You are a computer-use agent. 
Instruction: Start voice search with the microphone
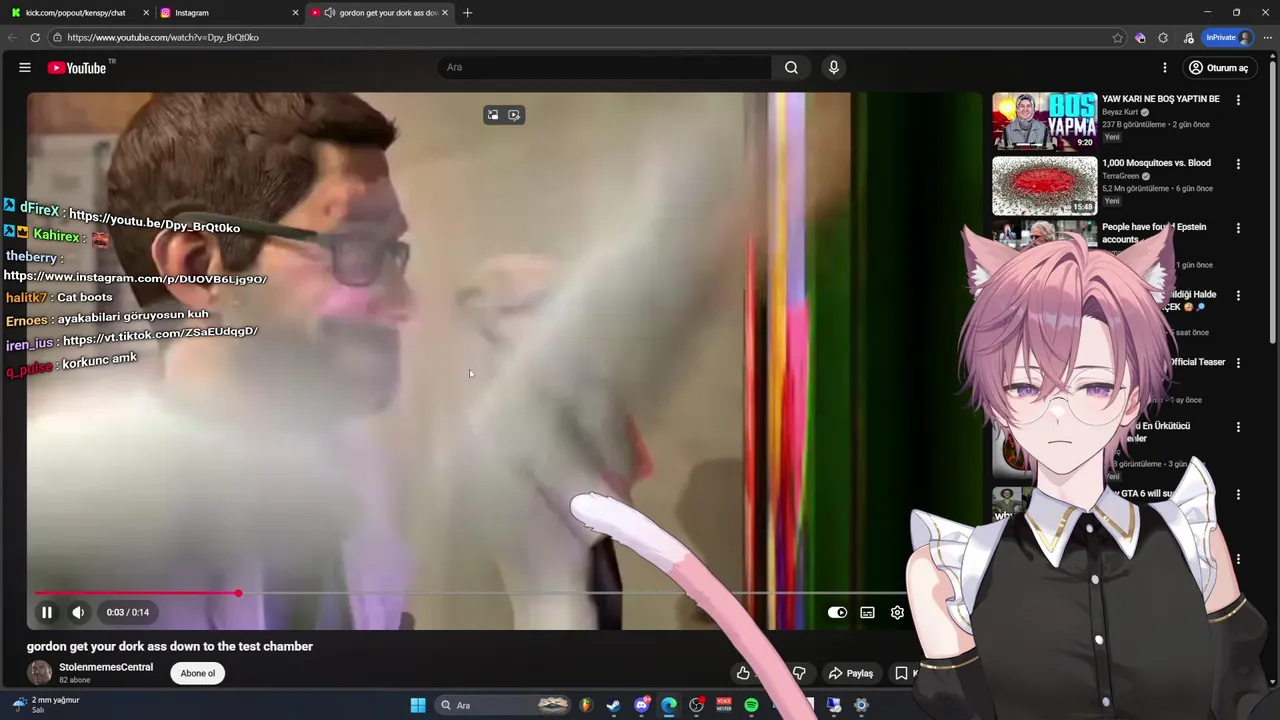833,67
